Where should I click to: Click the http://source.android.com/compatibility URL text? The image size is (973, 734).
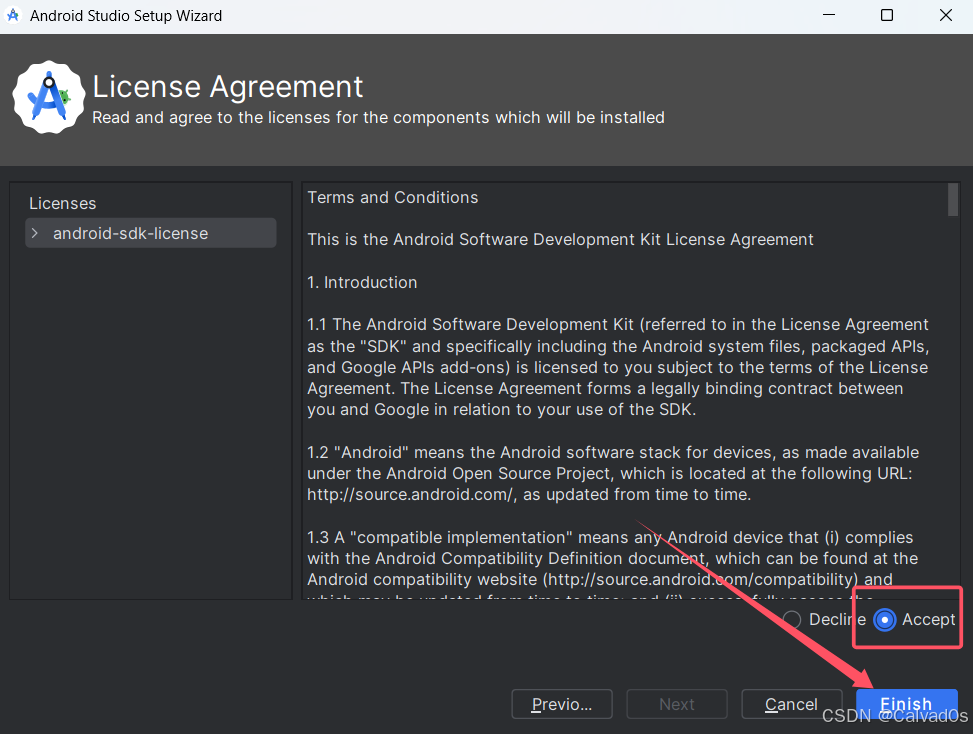(701, 580)
